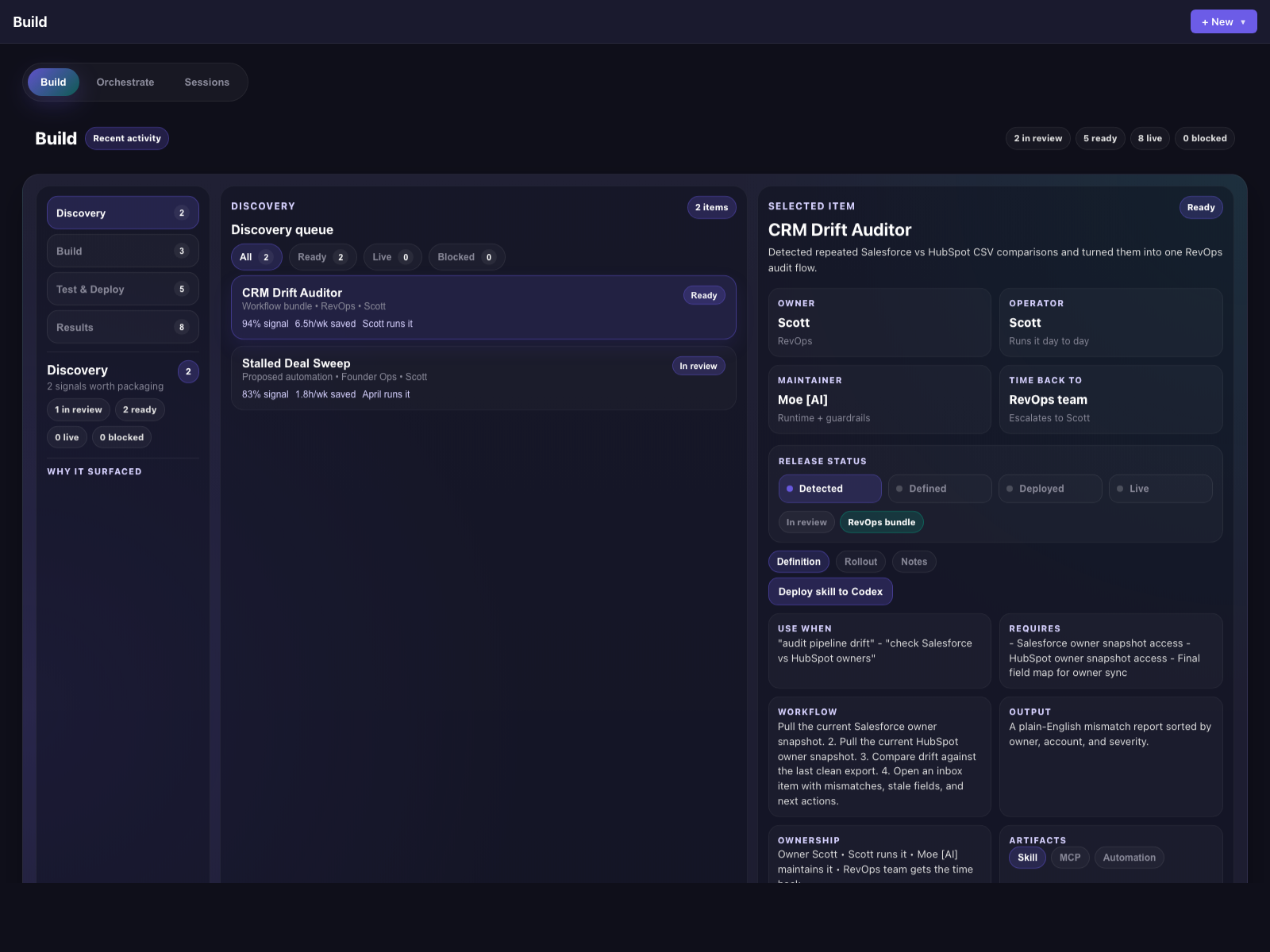Click the 0 blocked header chip
1270x952 pixels.
coord(1205,138)
